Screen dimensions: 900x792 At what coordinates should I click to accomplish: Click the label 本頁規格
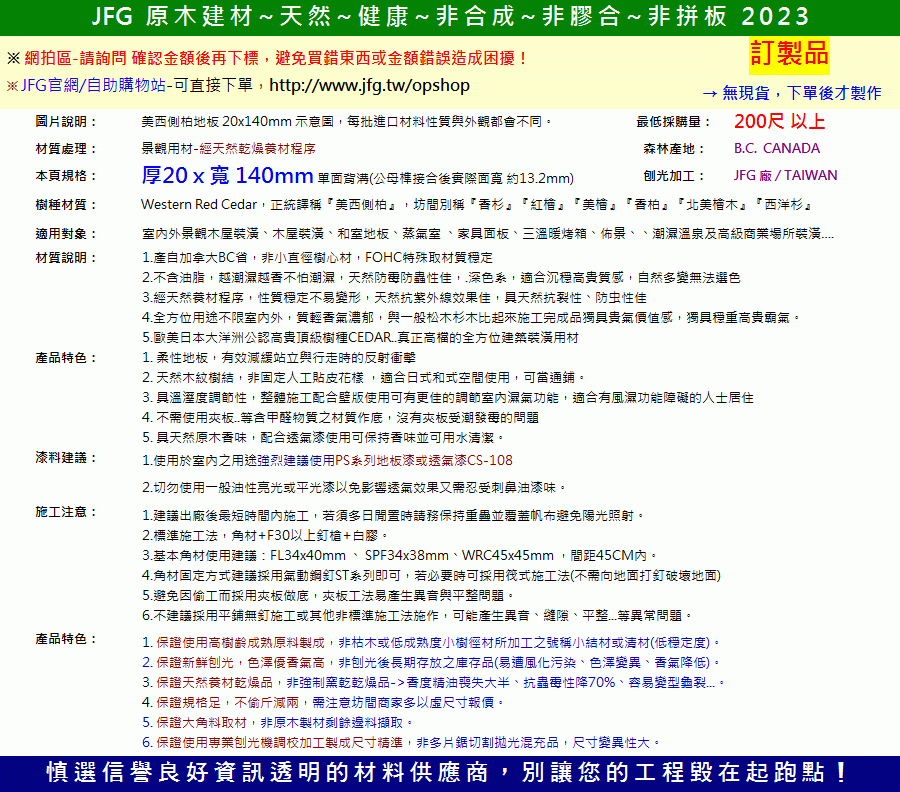(x=65, y=176)
